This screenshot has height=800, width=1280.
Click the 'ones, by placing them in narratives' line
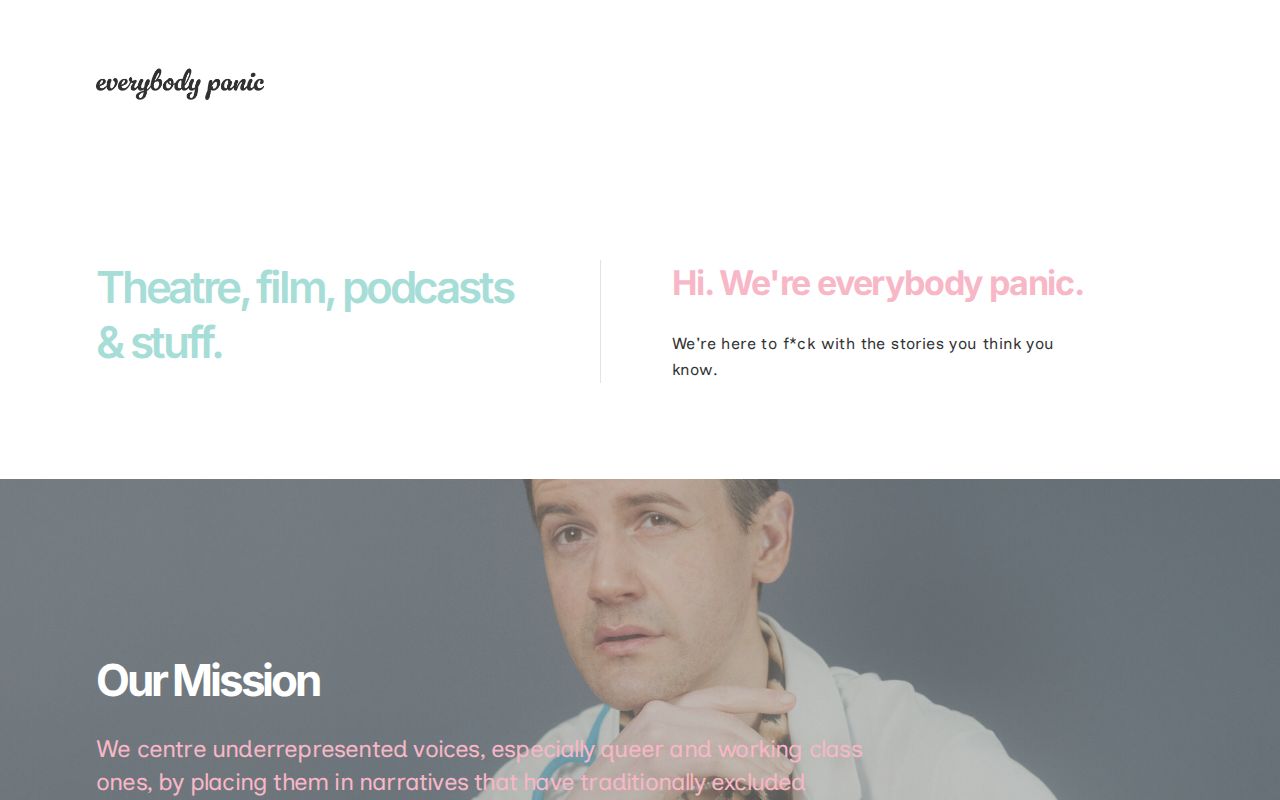point(450,782)
